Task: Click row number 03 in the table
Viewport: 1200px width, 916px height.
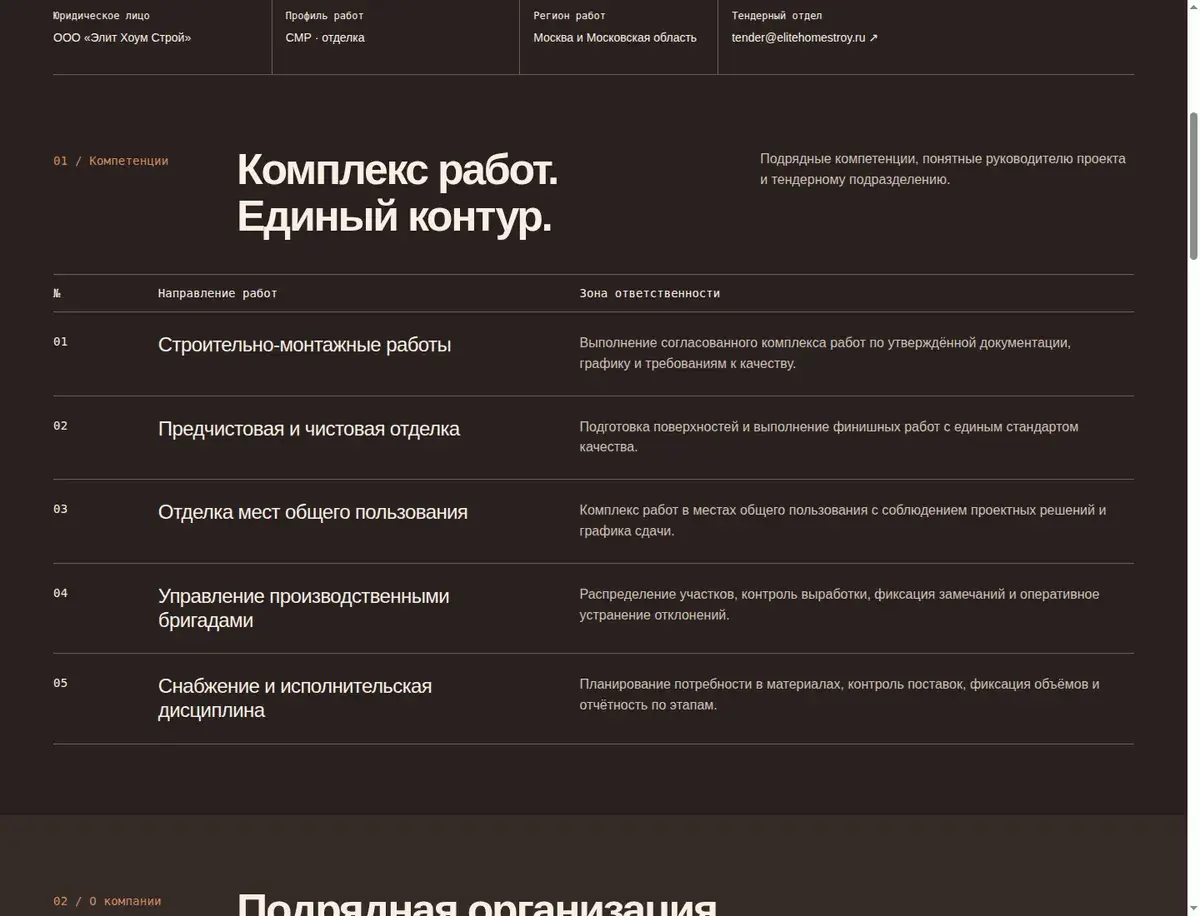Action: (x=60, y=509)
